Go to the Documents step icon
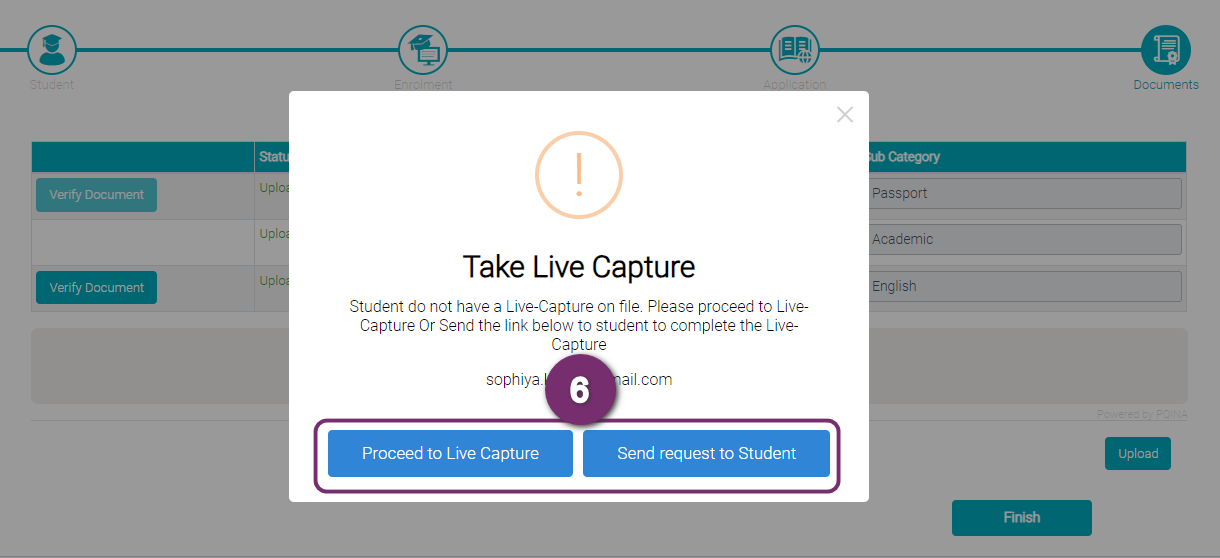The height and width of the screenshot is (558, 1220). tap(1166, 49)
